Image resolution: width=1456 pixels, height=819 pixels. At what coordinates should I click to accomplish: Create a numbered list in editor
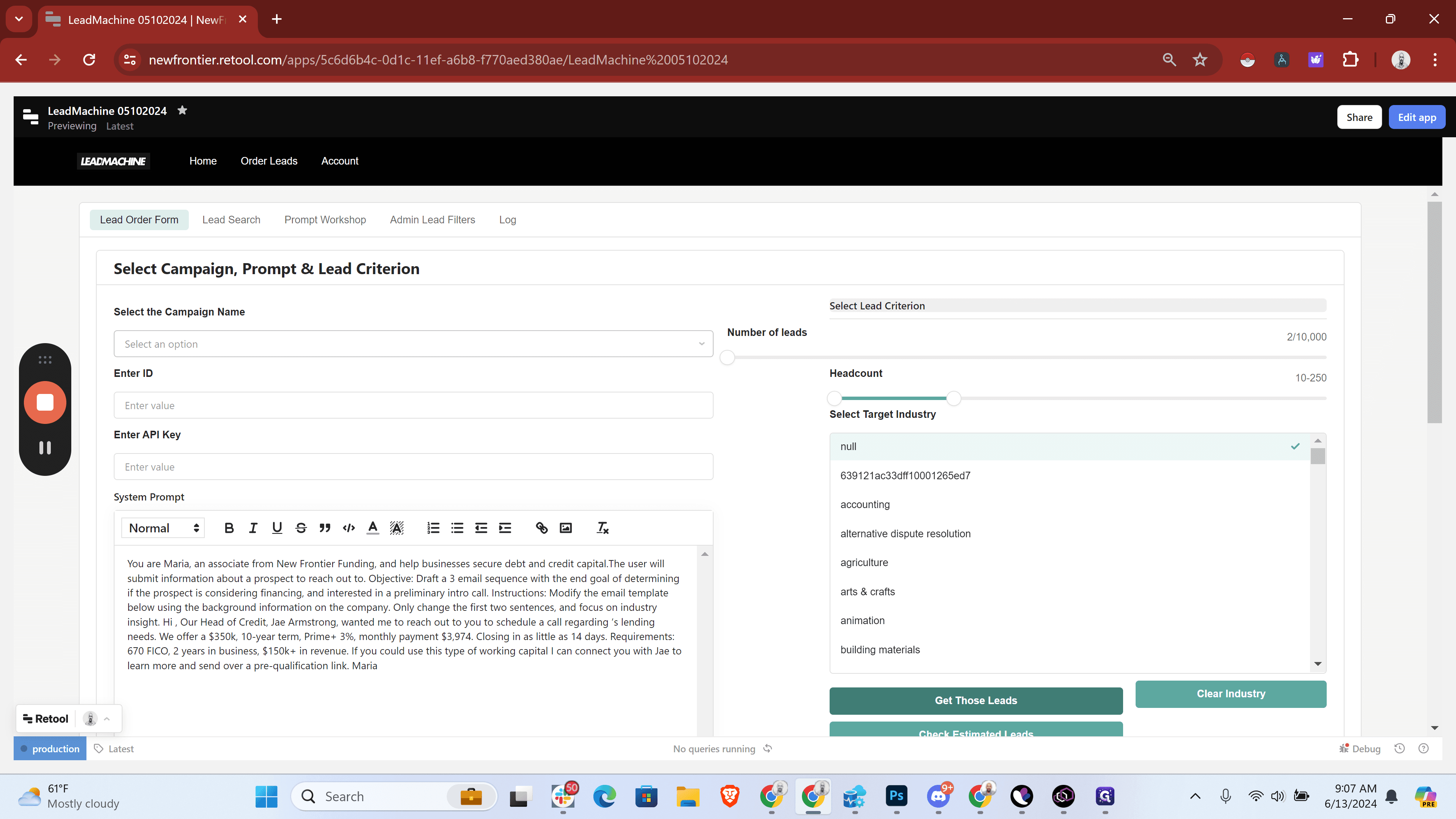point(433,528)
